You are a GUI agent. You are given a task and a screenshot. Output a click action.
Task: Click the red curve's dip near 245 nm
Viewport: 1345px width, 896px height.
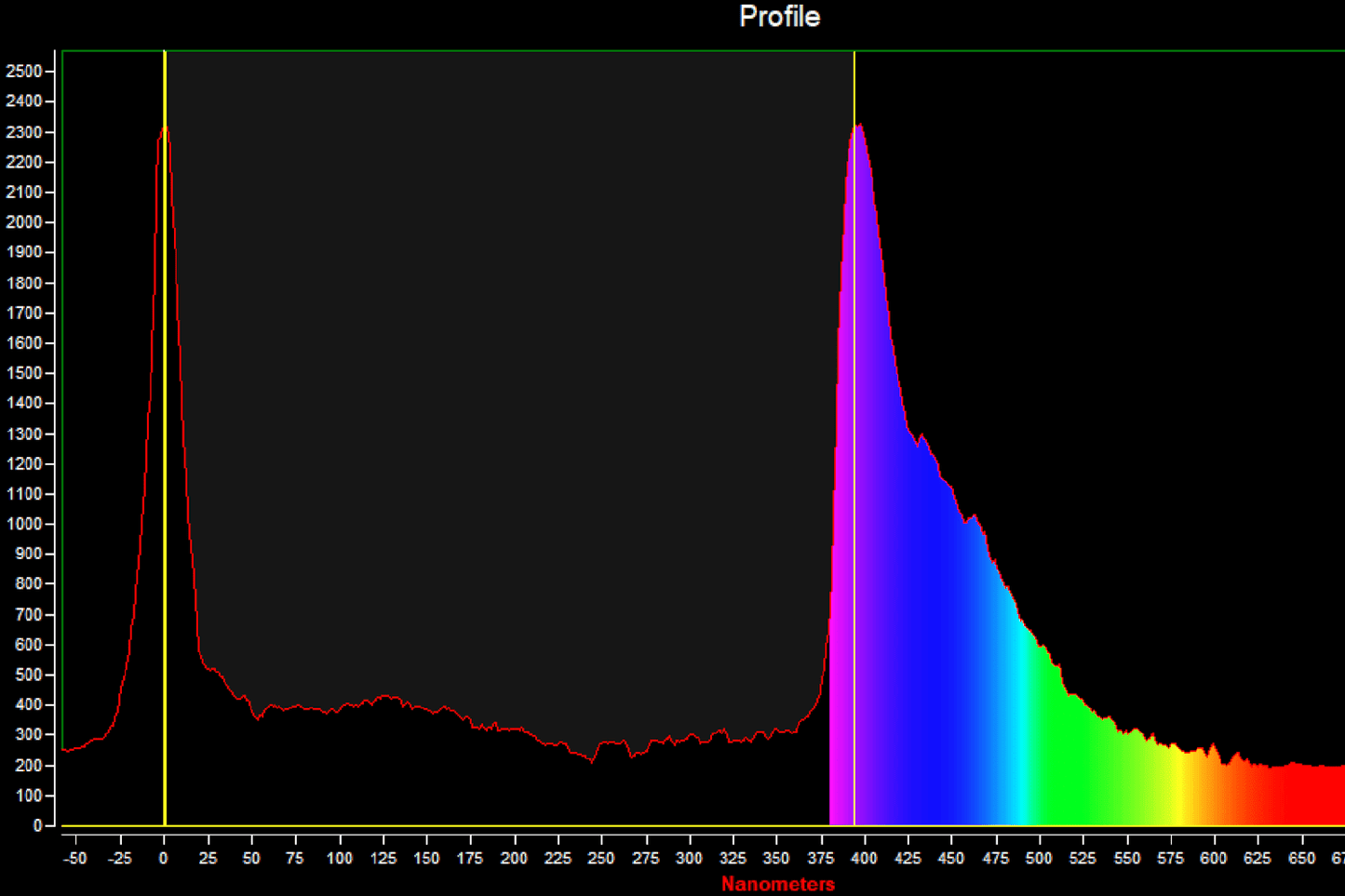tap(592, 760)
